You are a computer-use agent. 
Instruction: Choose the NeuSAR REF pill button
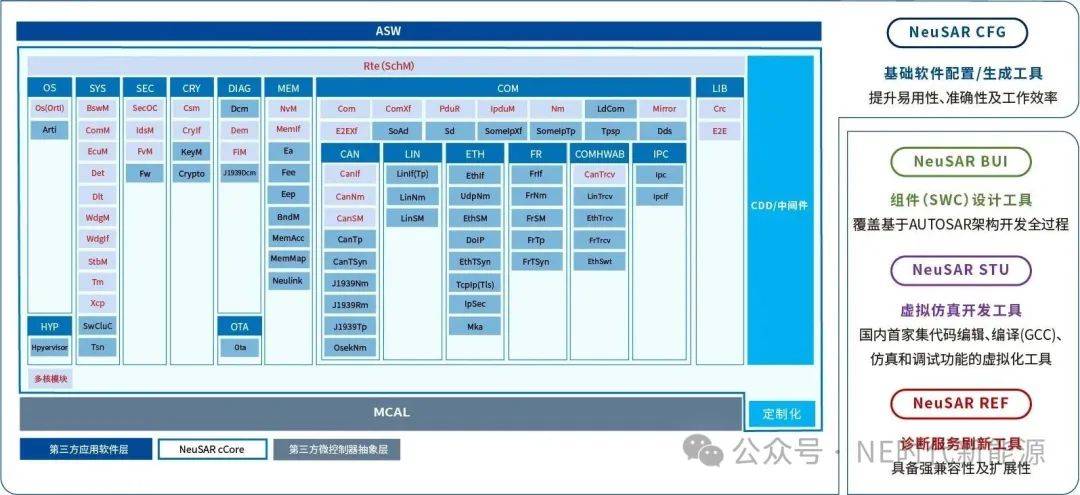click(960, 404)
